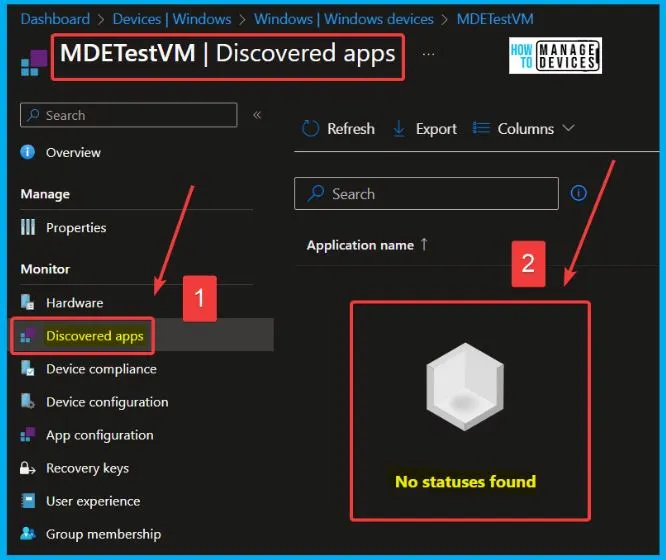666x560 pixels.
Task: Open Properties under Manage
Action: point(76,227)
